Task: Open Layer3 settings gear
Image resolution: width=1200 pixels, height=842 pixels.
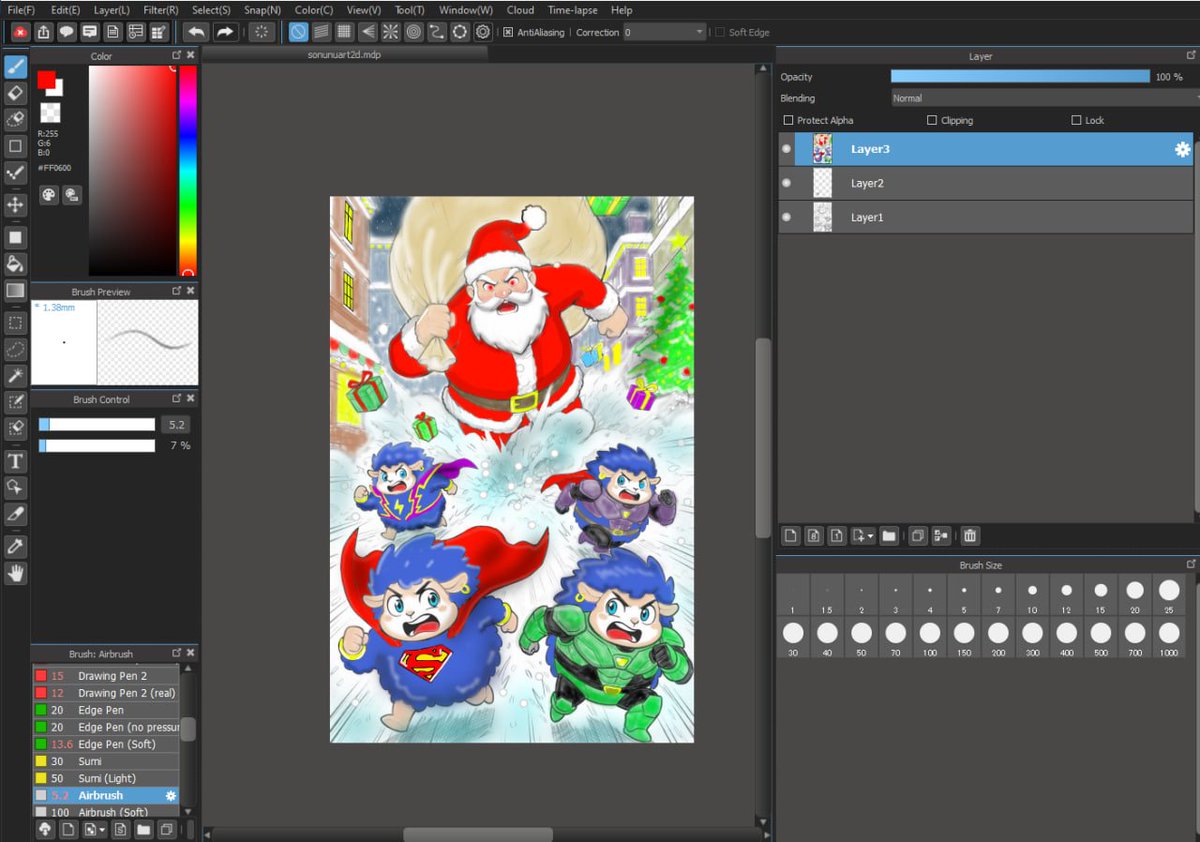Action: (1182, 149)
